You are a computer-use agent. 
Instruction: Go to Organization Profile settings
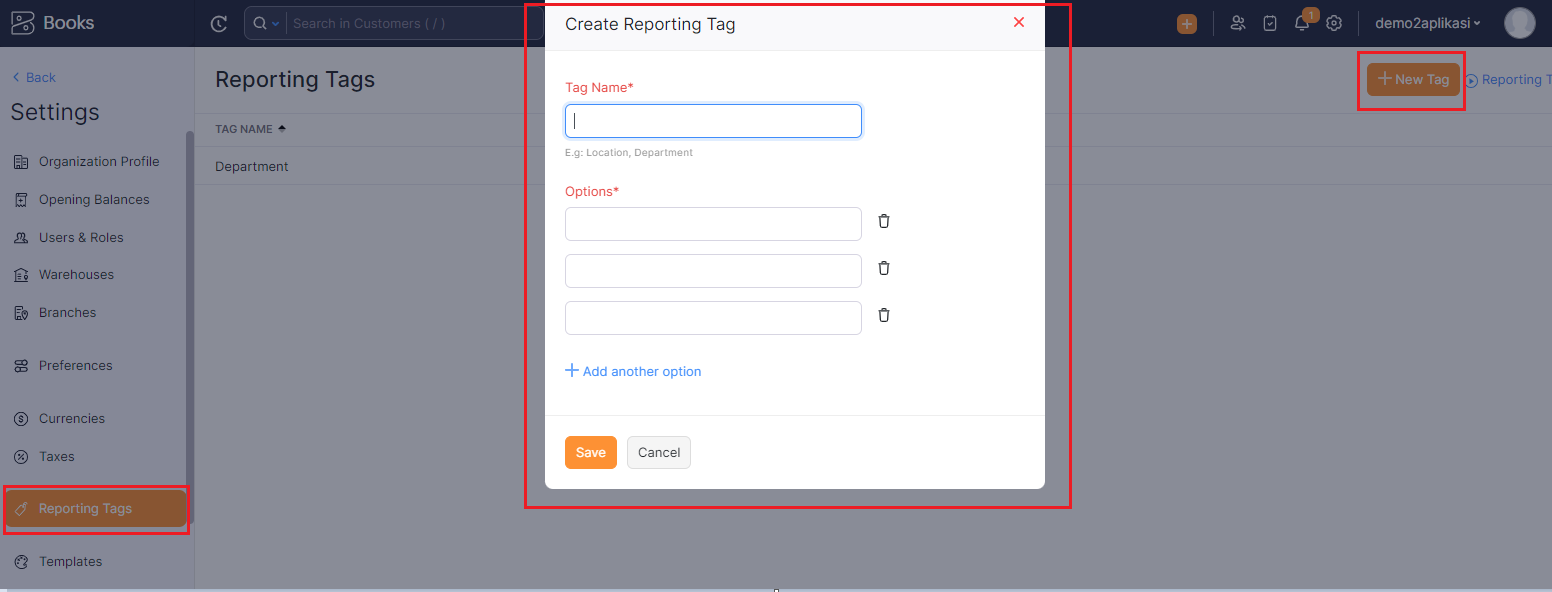tap(98, 162)
